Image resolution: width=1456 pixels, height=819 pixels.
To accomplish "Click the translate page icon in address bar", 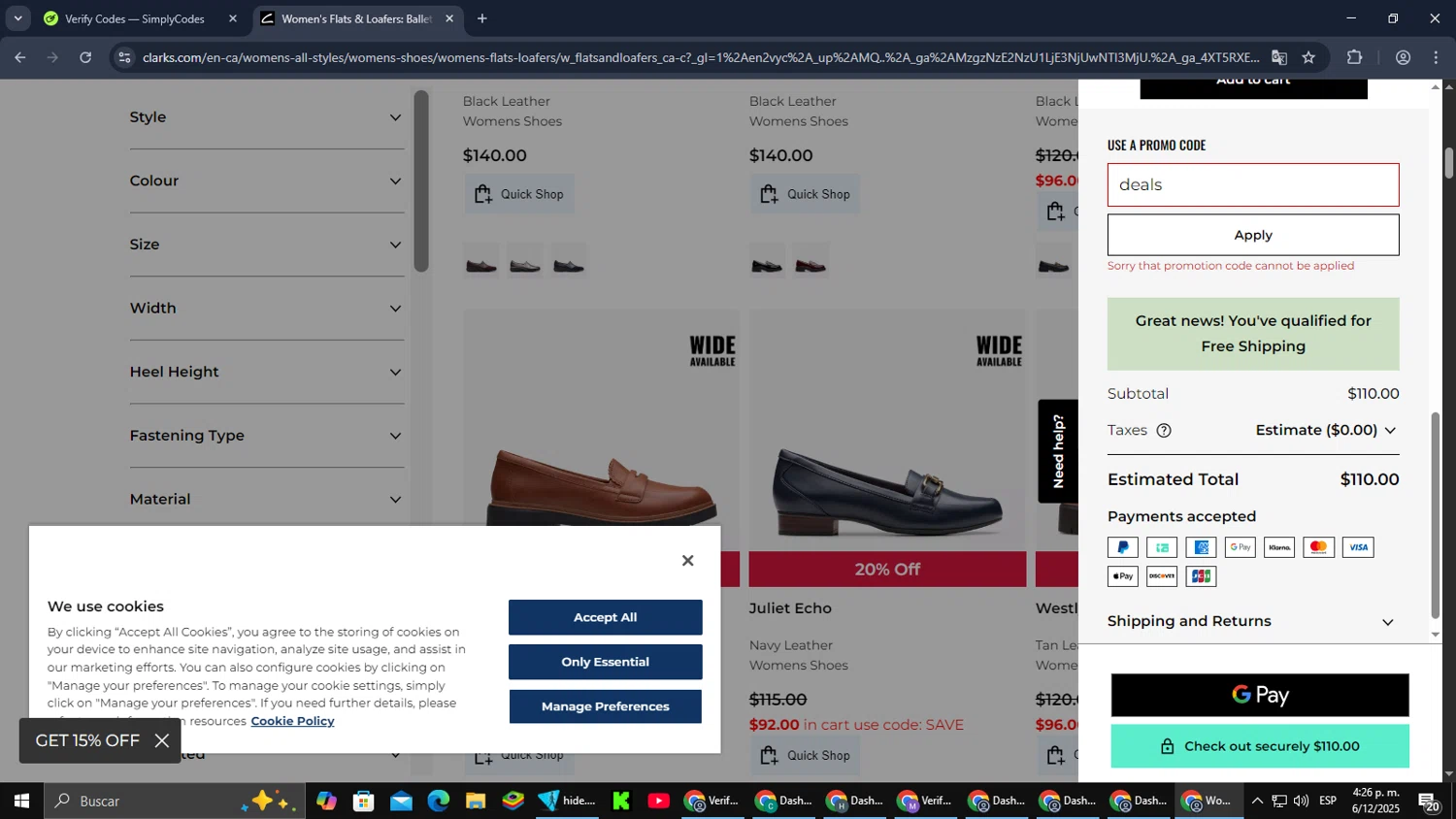I will pos(1279,57).
